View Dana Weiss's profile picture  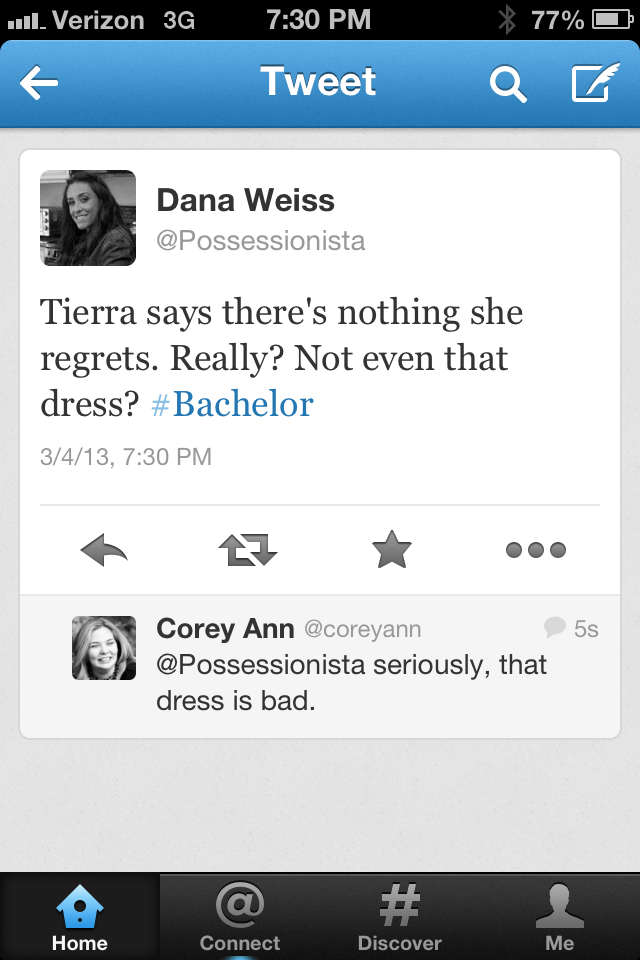click(88, 218)
